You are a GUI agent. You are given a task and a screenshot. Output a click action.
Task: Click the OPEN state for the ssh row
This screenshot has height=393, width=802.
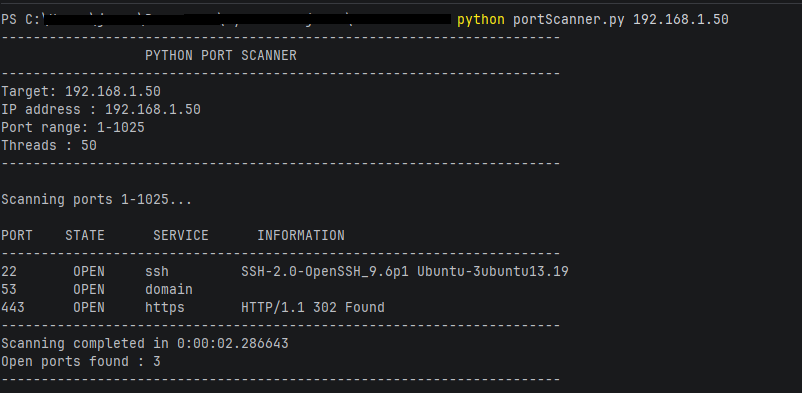pos(89,272)
